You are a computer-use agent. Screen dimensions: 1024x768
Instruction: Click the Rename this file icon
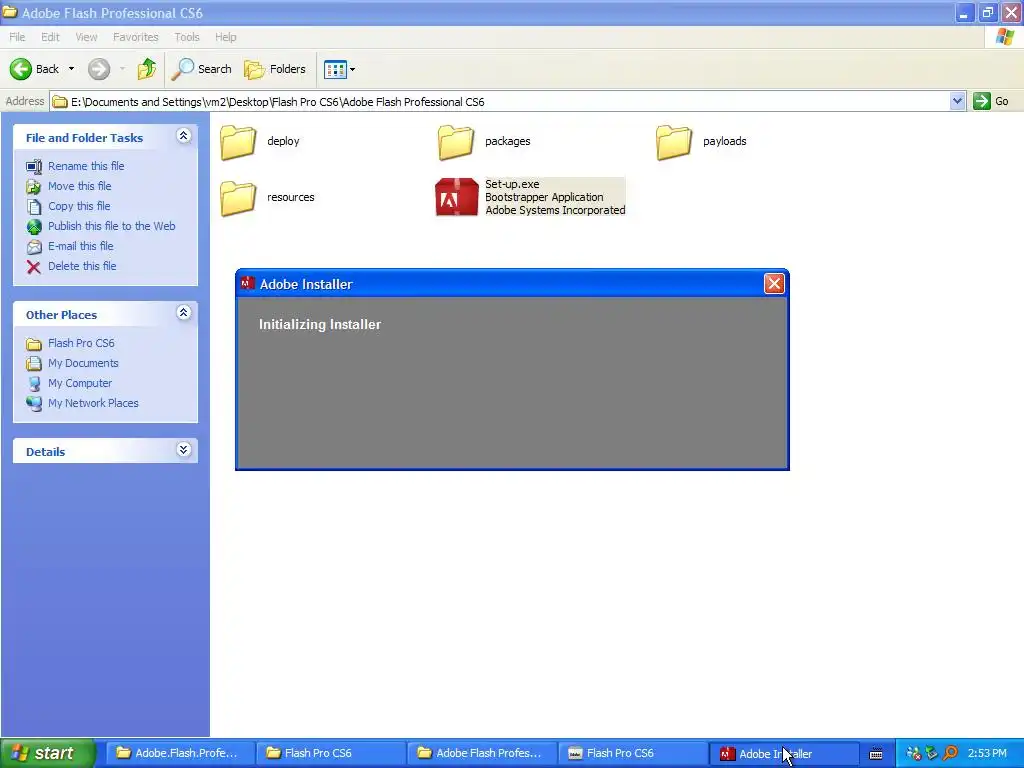(34, 167)
